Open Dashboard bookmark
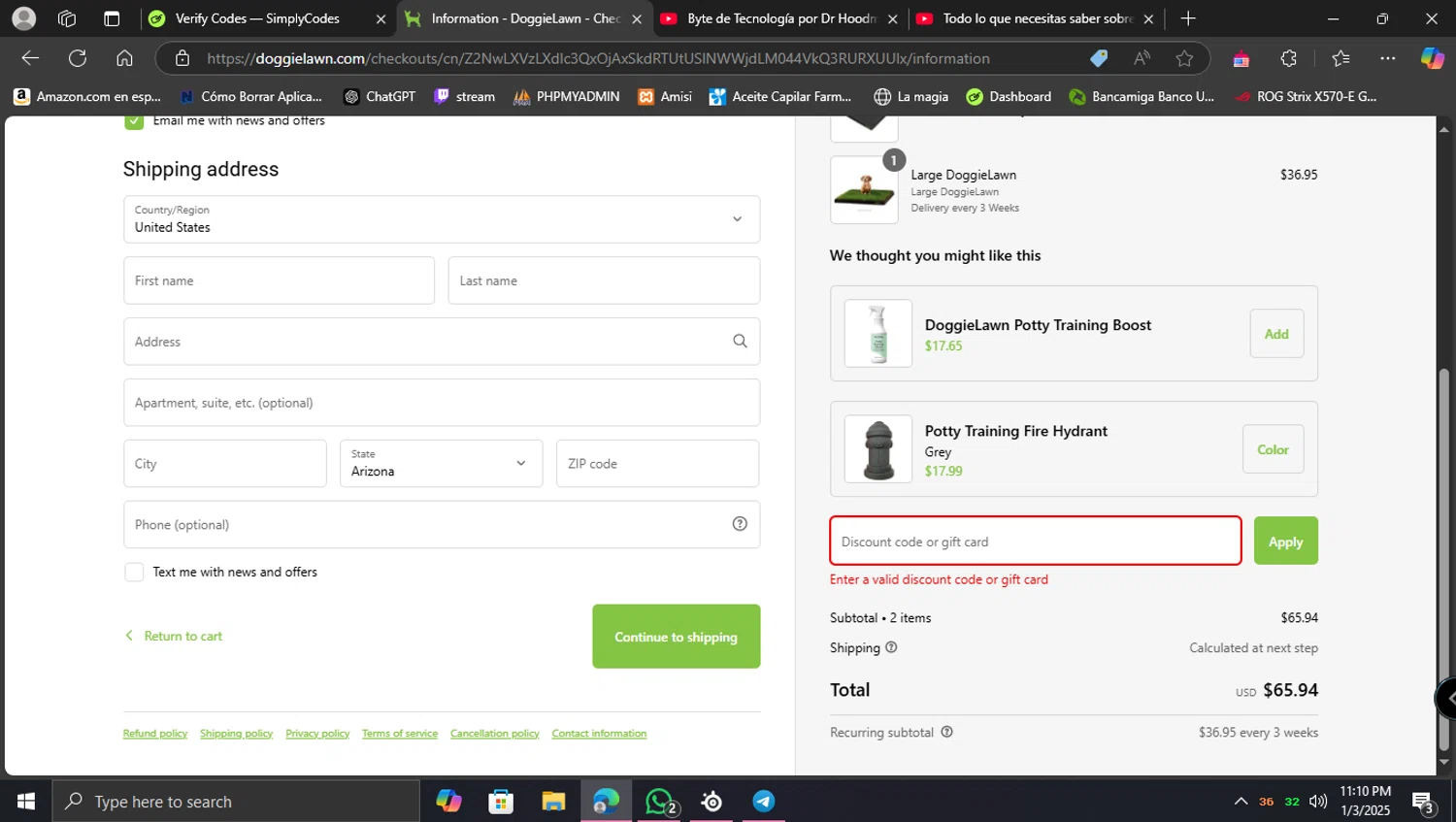Screen dimensions: 1456x822 (x=1009, y=96)
